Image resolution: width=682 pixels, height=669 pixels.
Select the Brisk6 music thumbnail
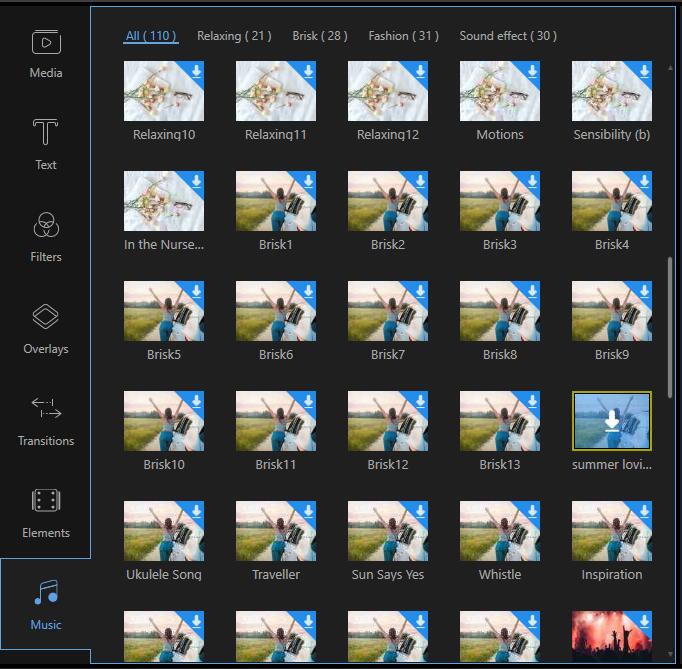[x=276, y=311]
